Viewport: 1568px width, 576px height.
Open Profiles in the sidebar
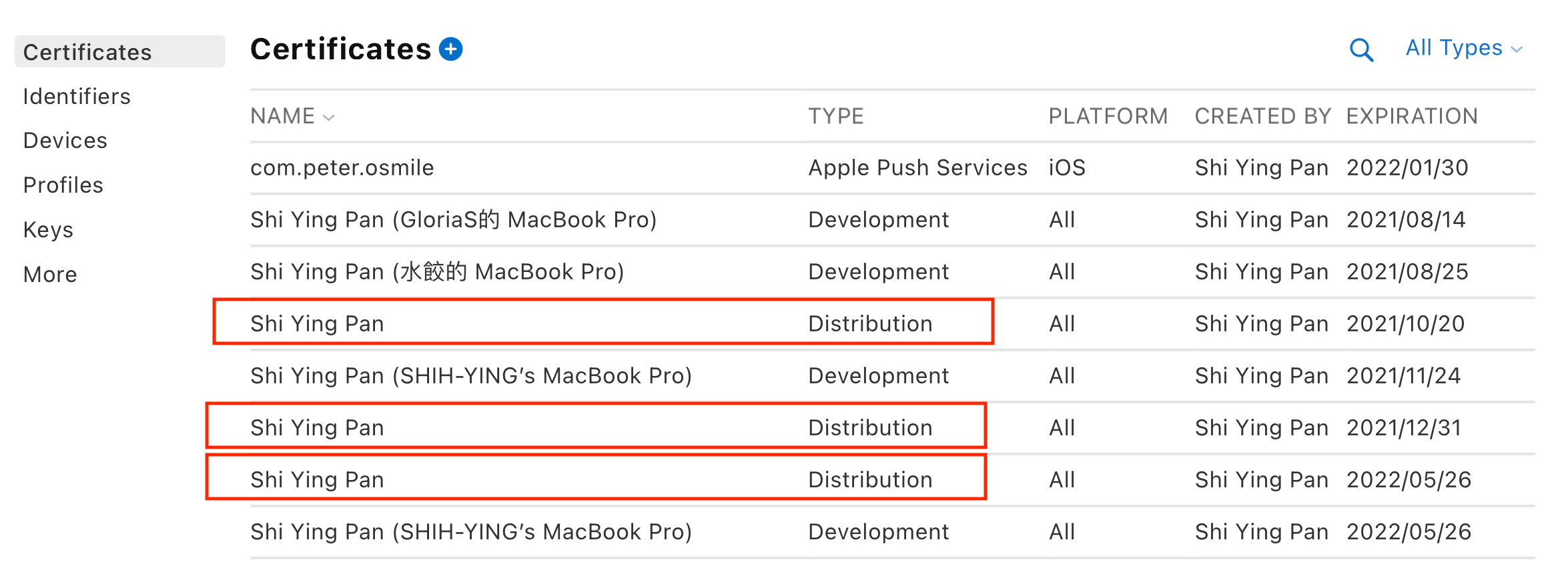coord(63,185)
